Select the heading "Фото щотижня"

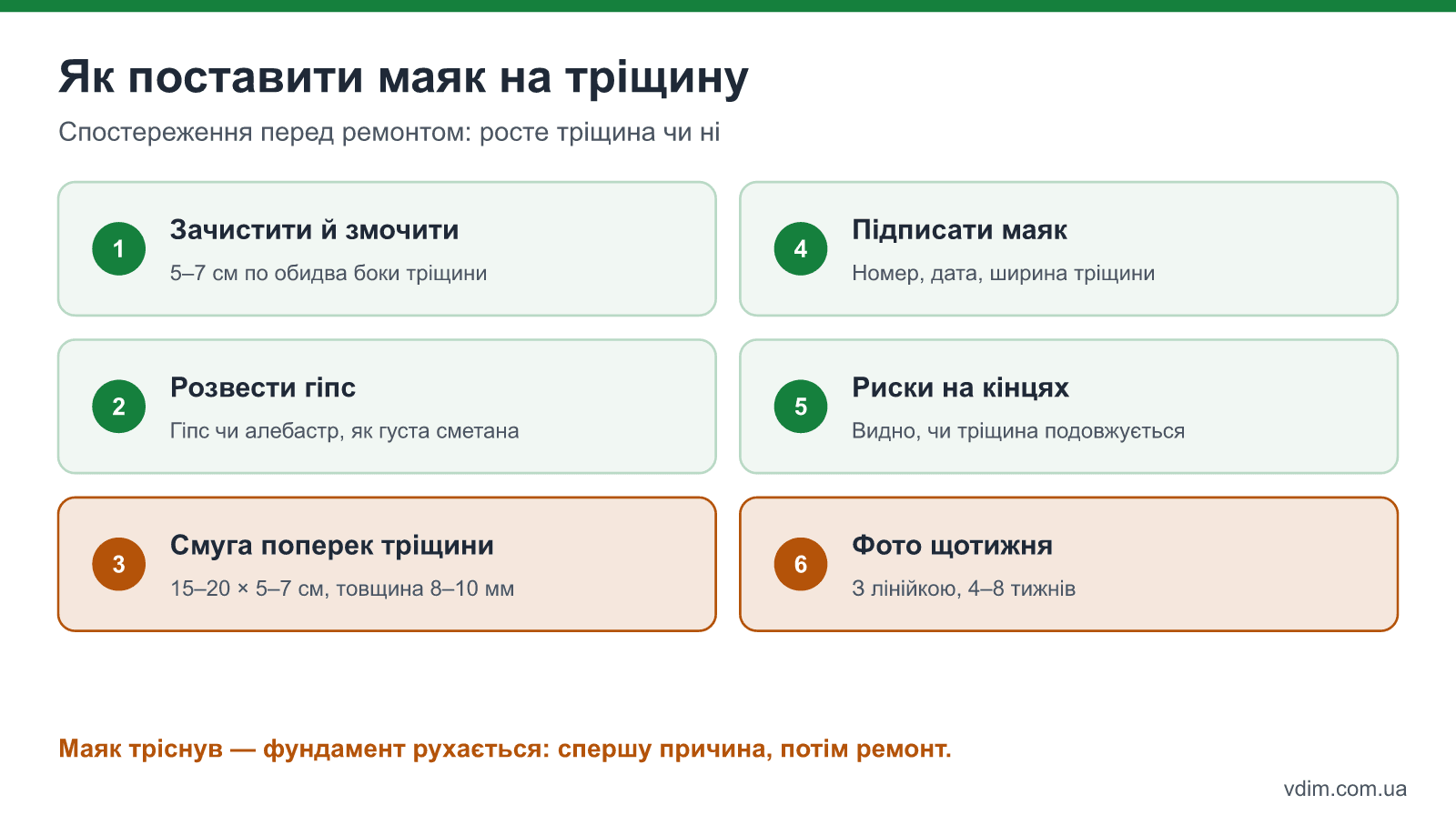pos(952,546)
